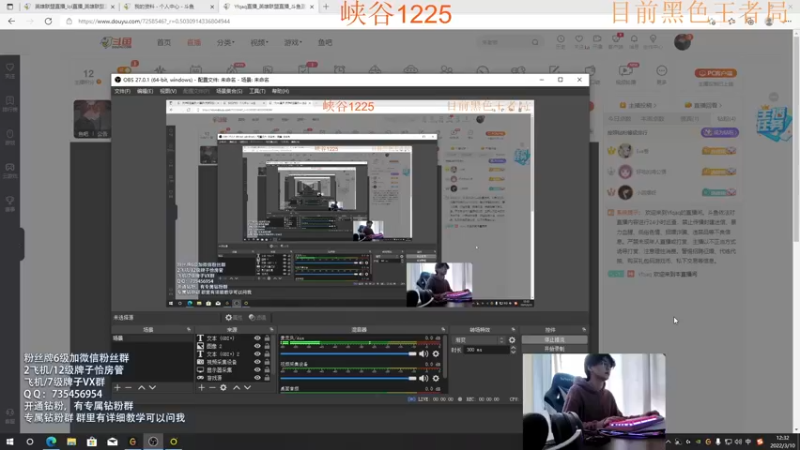Open OBS 编辑(E) menu

[x=145, y=91]
